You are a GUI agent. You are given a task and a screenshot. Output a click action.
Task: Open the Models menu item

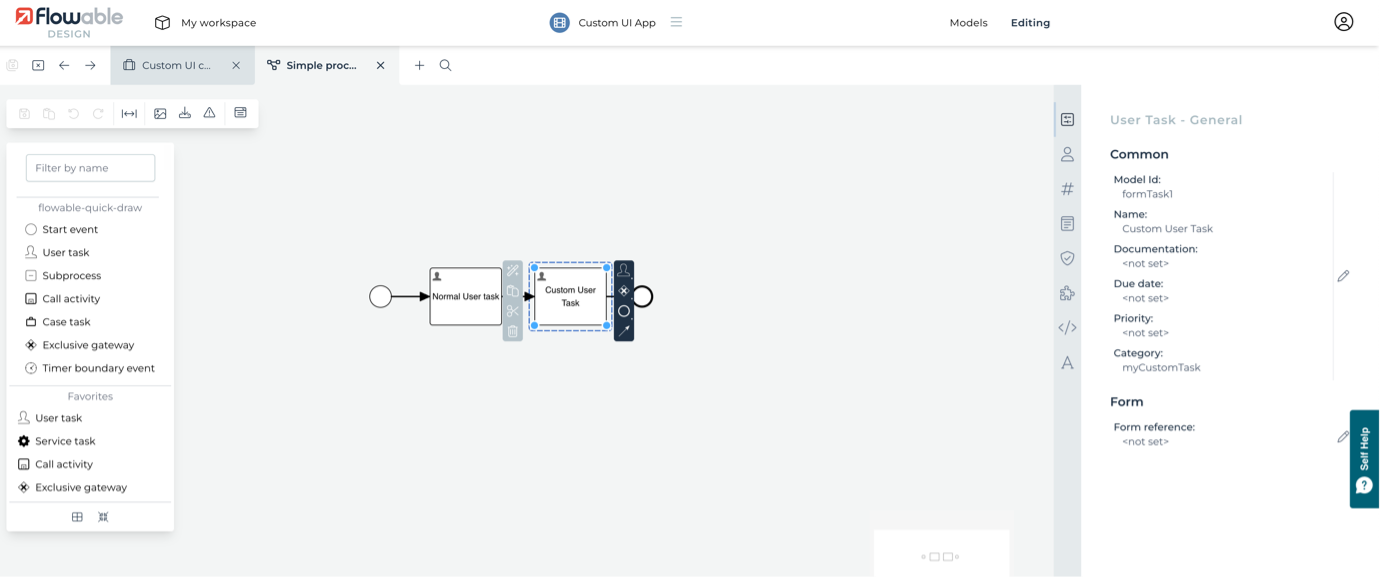968,23
